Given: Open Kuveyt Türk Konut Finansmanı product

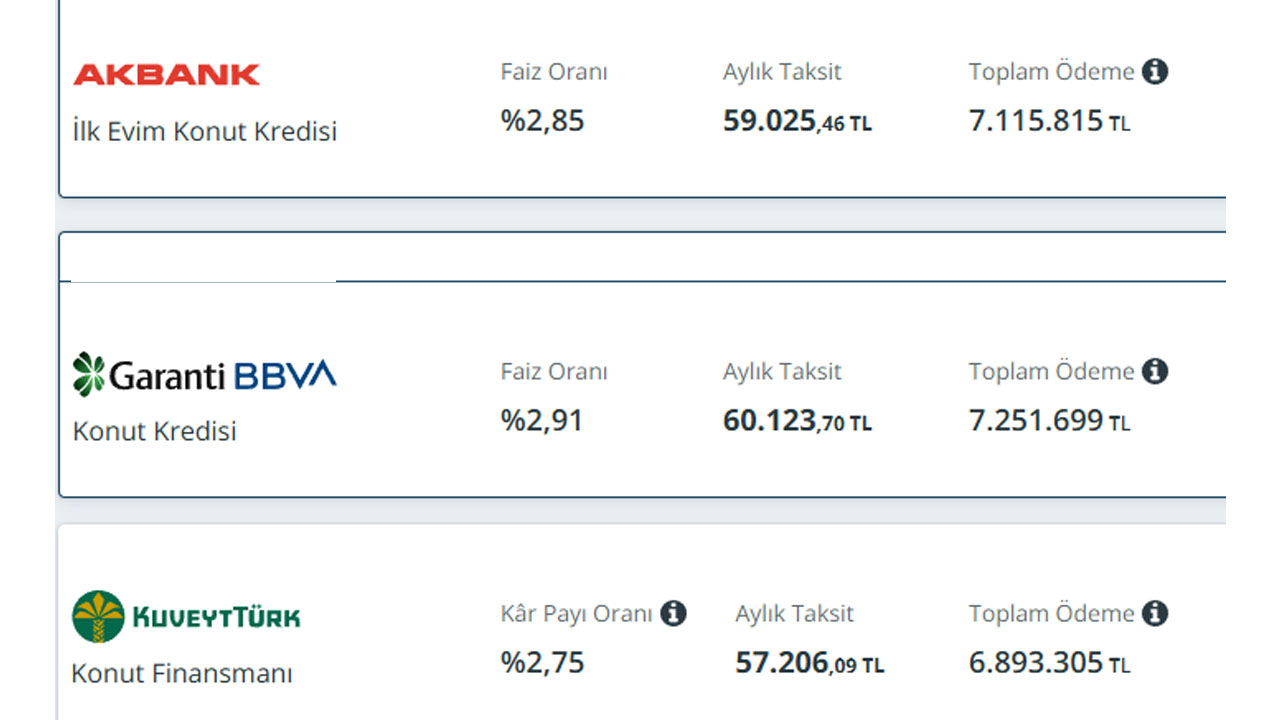Looking at the screenshot, I should click(x=182, y=673).
